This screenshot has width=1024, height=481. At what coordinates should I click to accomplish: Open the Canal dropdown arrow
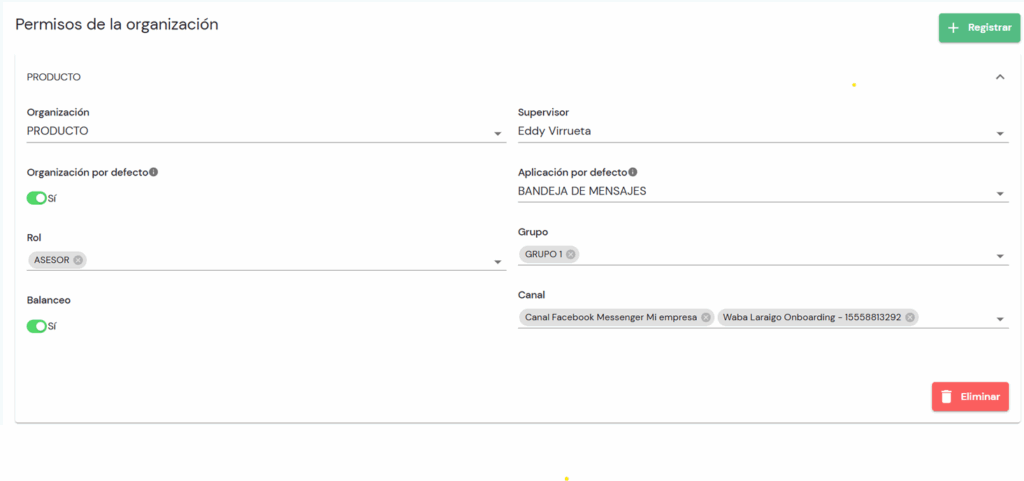[x=1000, y=320]
